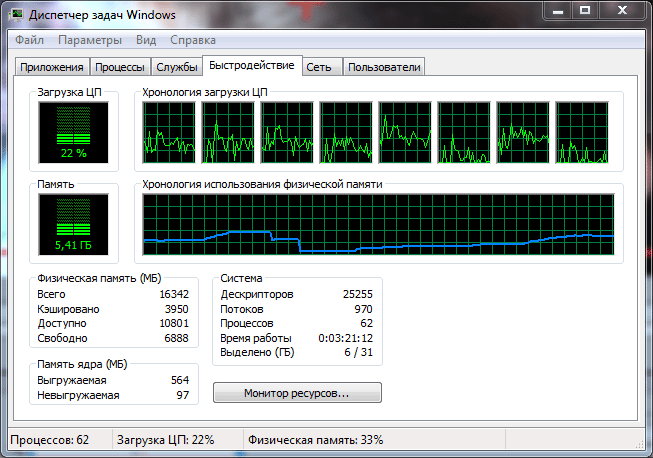Click the memory gauge showing 5,41 ГБ
The height and width of the screenshot is (458, 653).
coord(74,224)
